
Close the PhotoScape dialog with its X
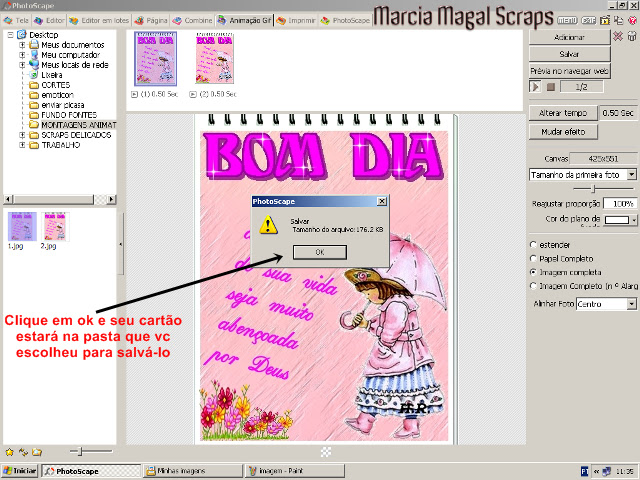tap(382, 201)
